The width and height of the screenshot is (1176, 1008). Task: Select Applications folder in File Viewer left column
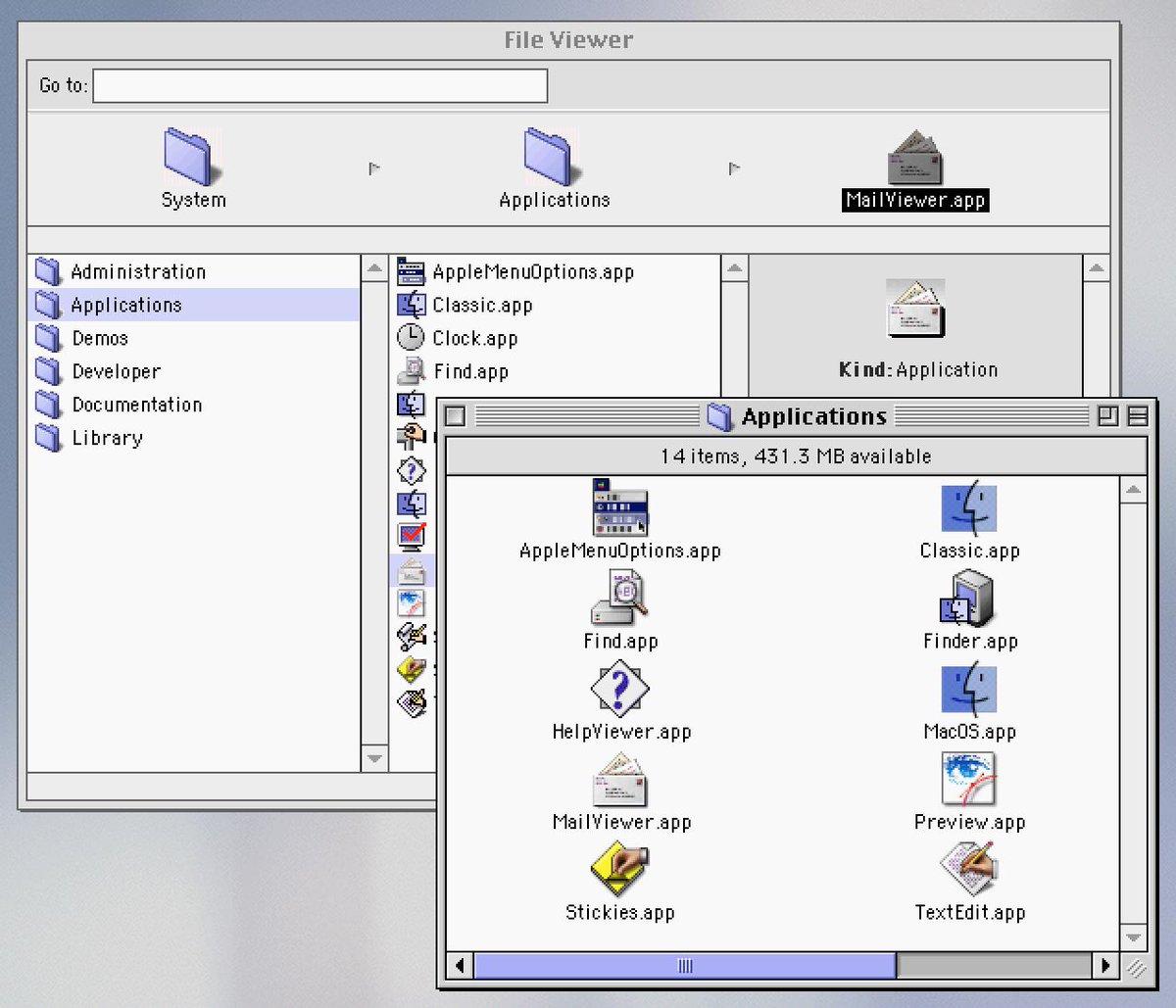[194, 306]
